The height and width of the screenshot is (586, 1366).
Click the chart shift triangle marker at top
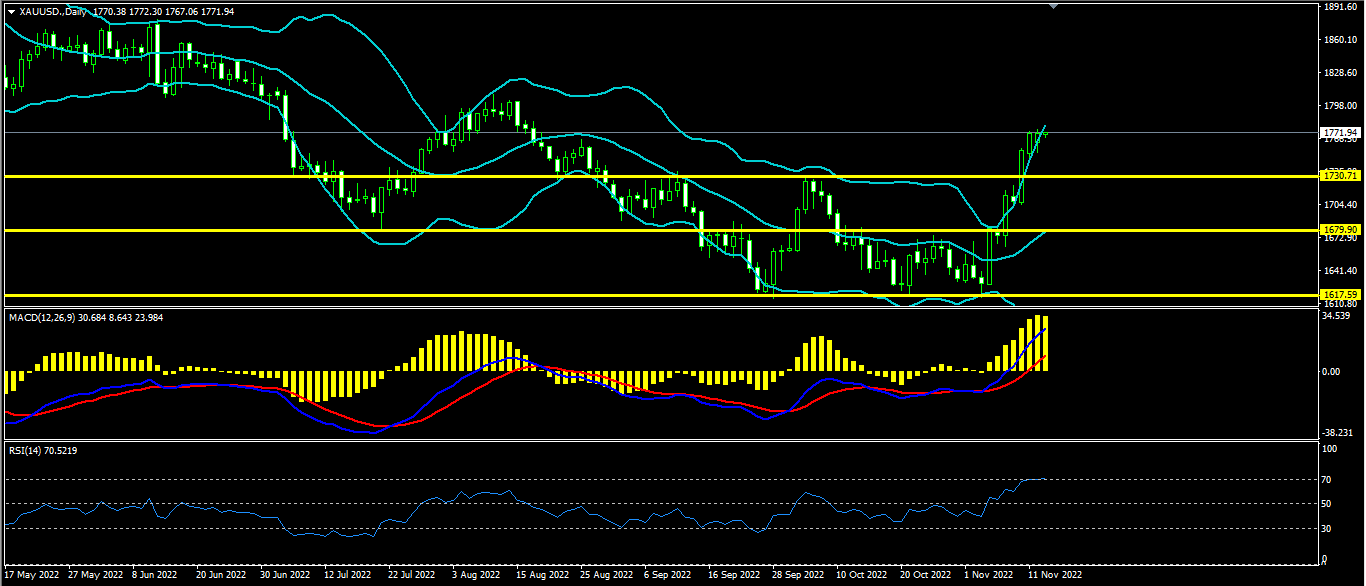(1051, 6)
